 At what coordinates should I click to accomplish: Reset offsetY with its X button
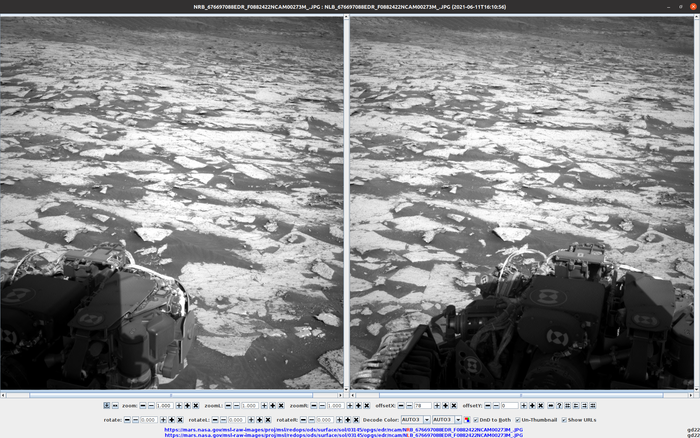coord(540,406)
